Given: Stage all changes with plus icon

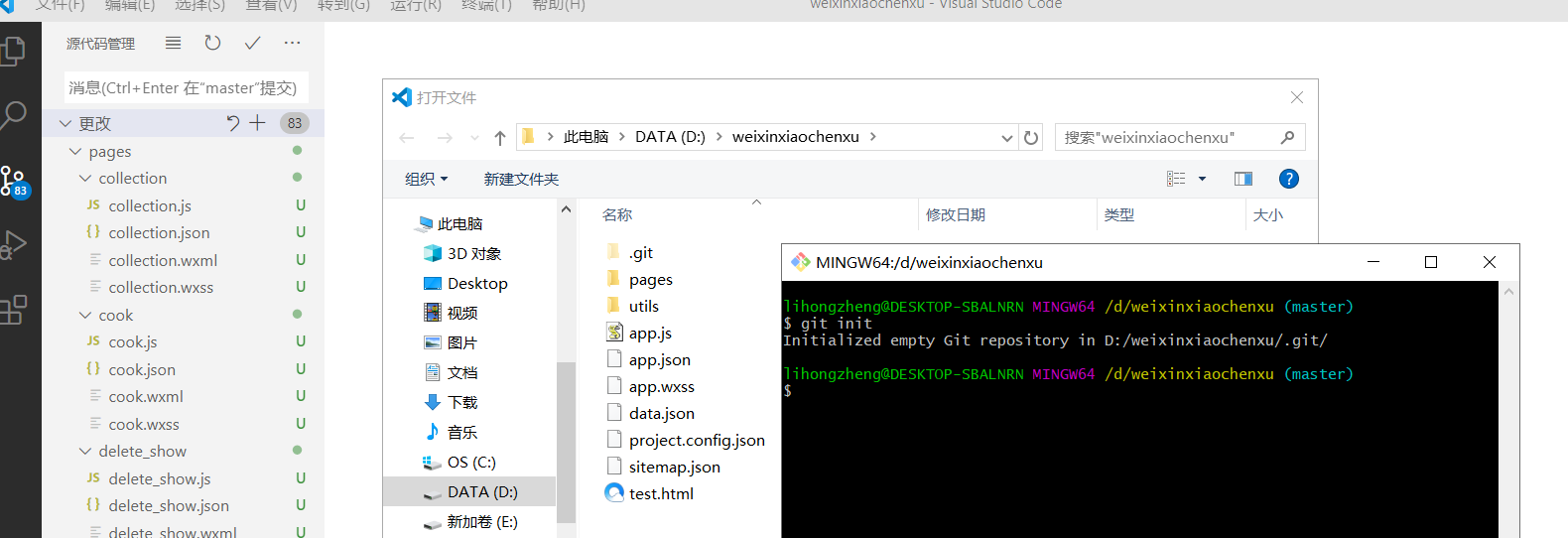Looking at the screenshot, I should 257,123.
